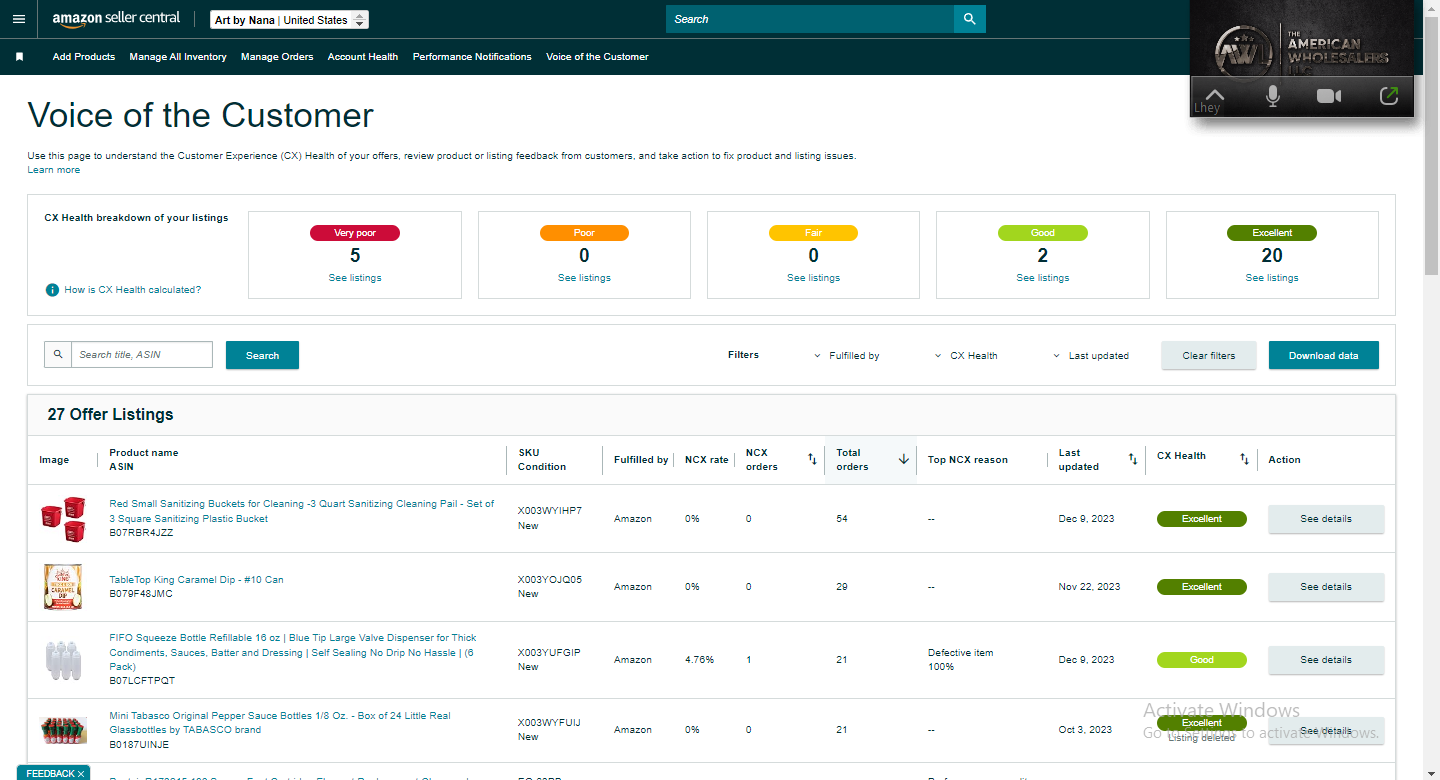See listings under Excellent
The height and width of the screenshot is (780, 1440).
pyautogui.click(x=1272, y=278)
